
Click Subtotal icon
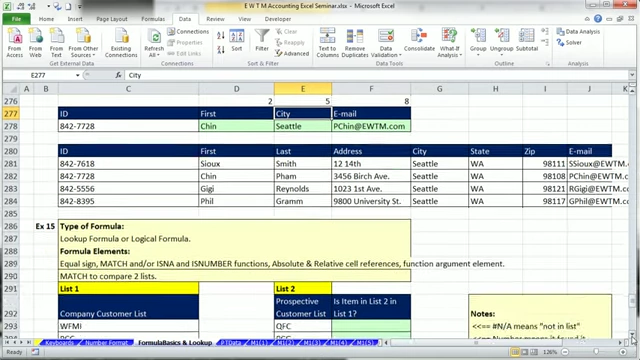(527, 40)
